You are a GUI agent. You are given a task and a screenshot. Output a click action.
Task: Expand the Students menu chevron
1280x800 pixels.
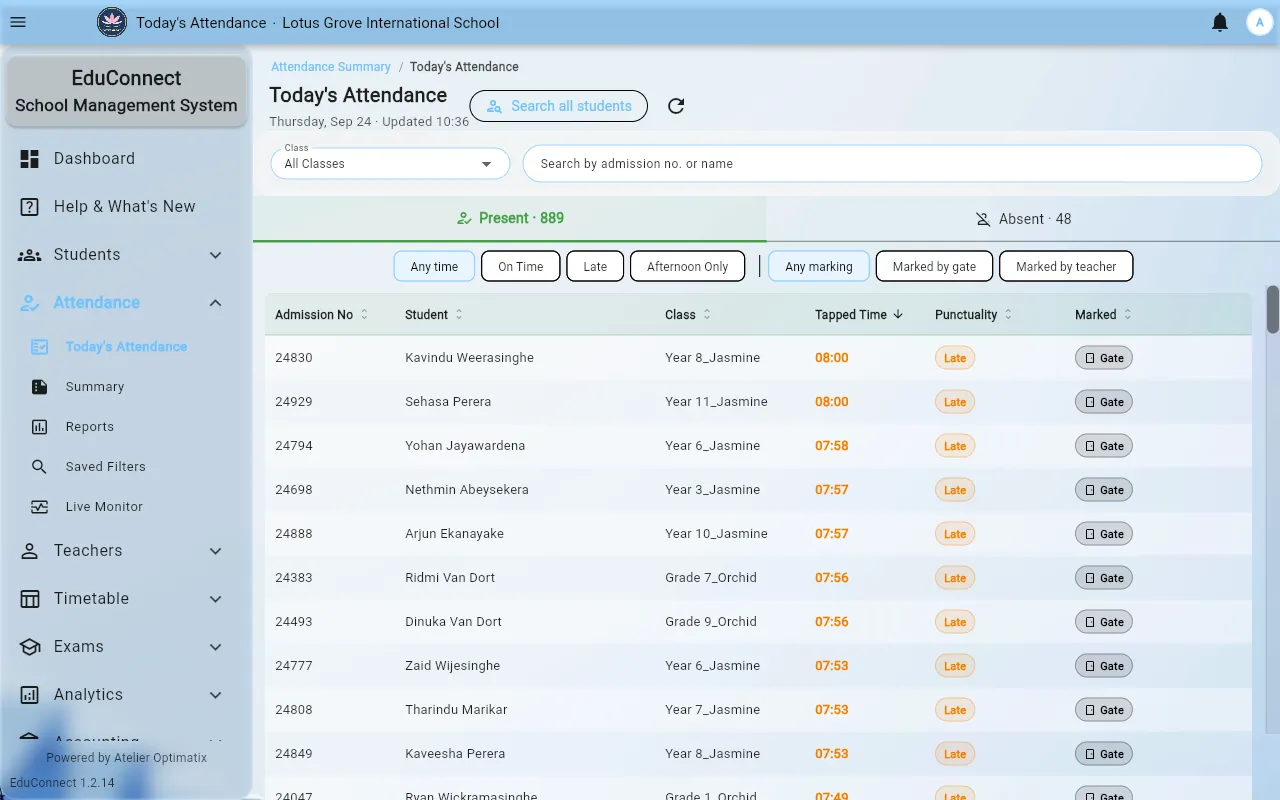coord(216,255)
